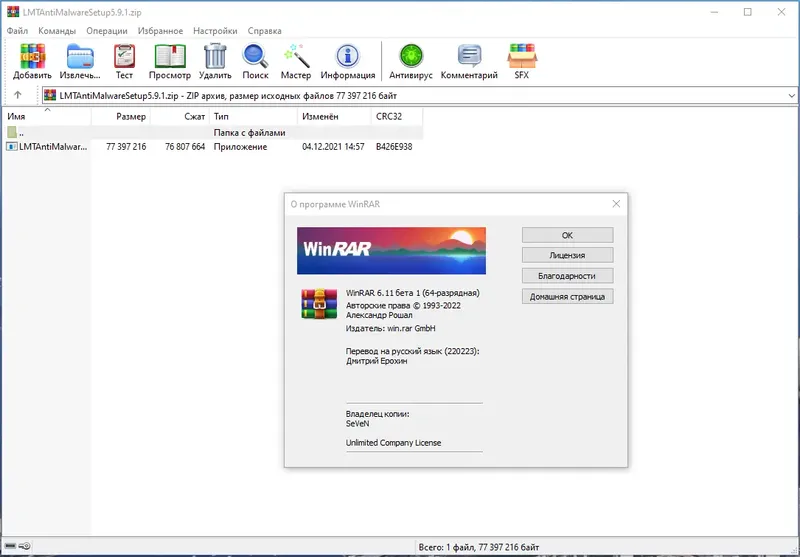The width and height of the screenshot is (800, 557).
Task: Go up one level using arrow
Action: (18, 95)
